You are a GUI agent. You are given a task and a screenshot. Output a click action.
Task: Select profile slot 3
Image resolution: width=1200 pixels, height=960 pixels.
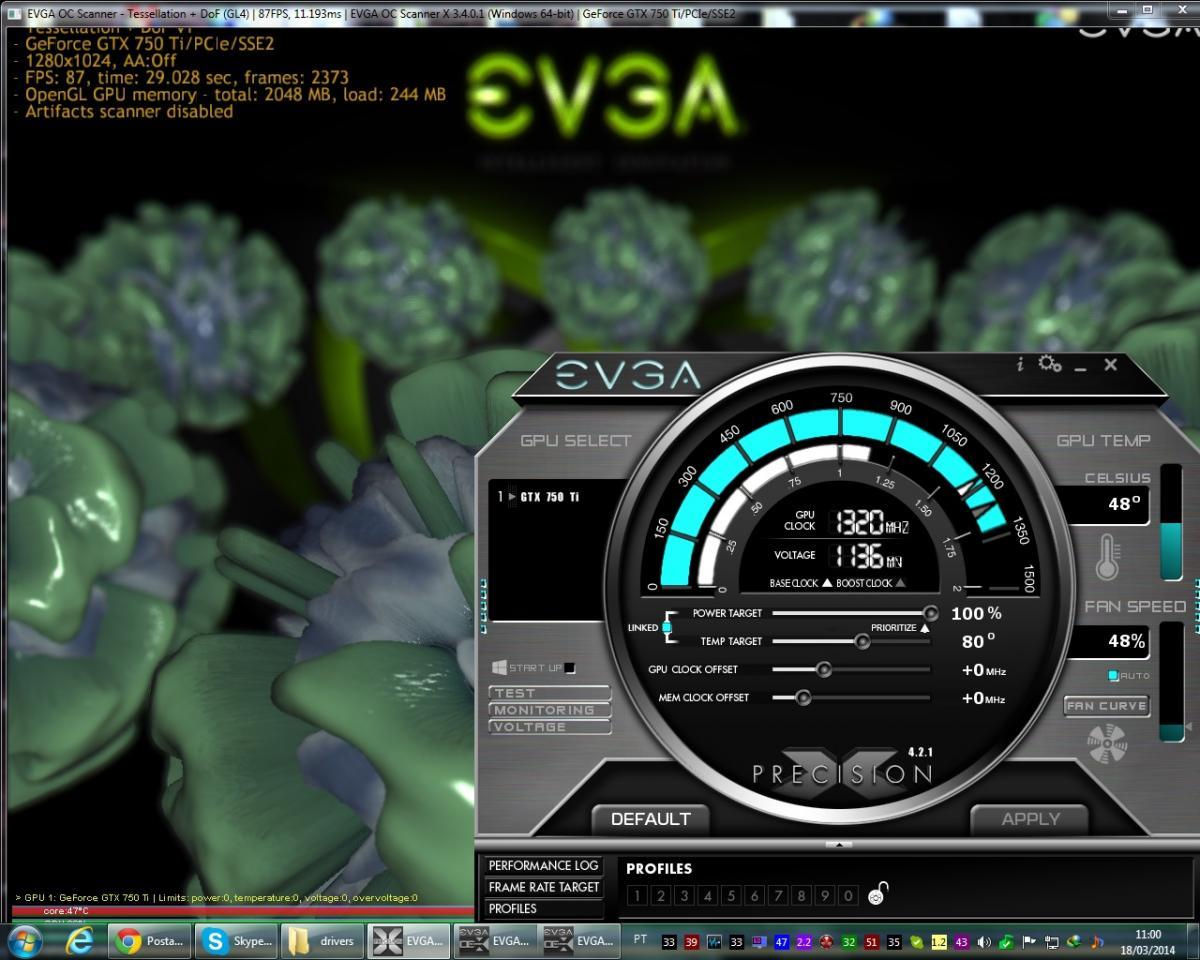coord(684,896)
